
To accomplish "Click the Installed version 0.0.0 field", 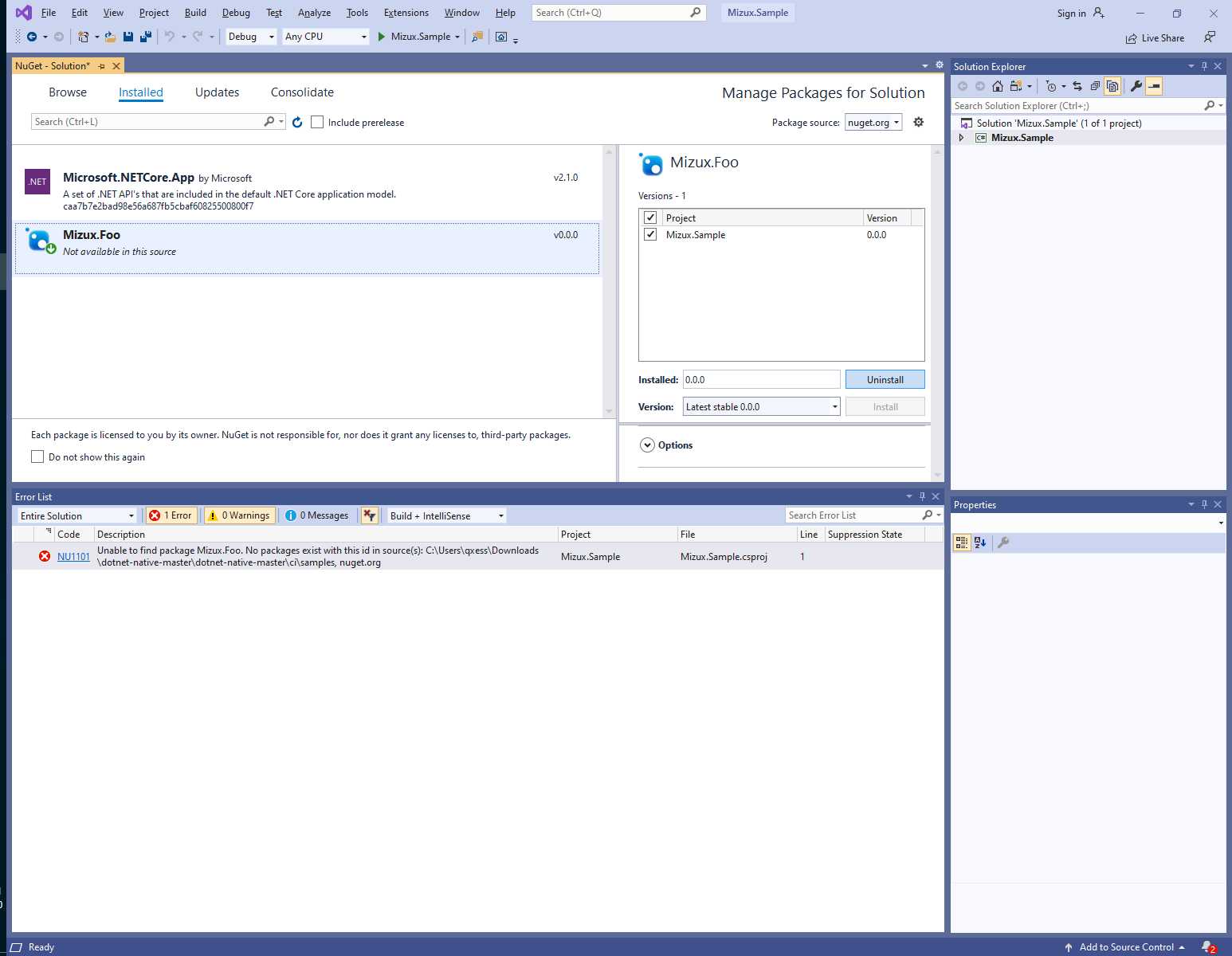I will [x=762, y=379].
